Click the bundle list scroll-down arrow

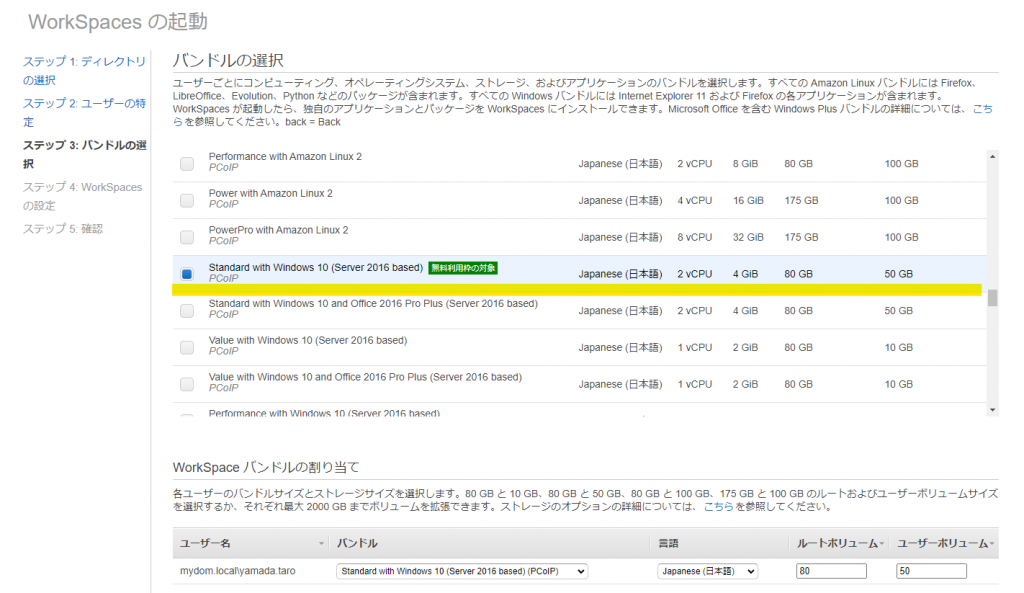coord(992,409)
